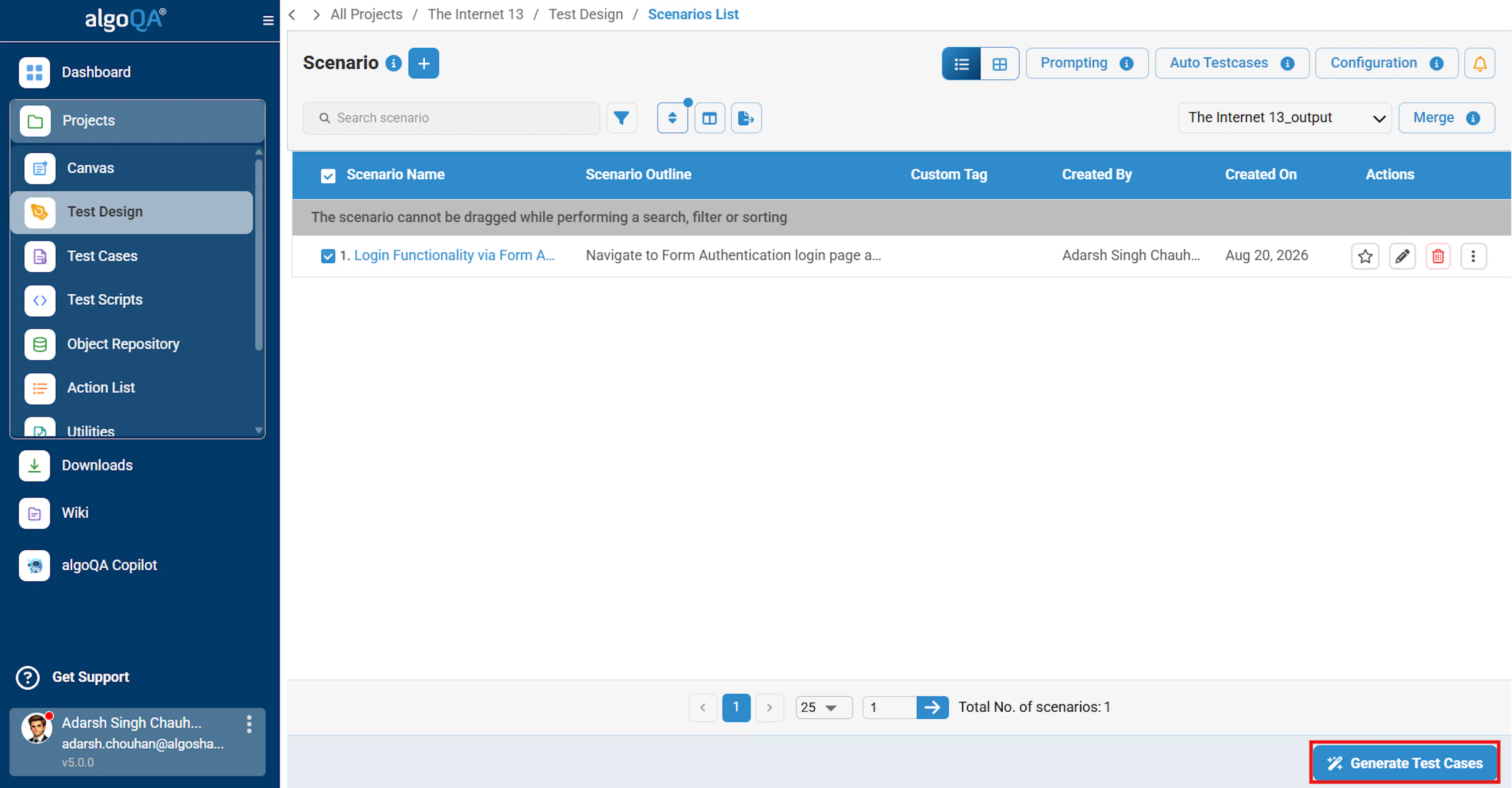This screenshot has height=788, width=1512.
Task: Click the export scenarios icon
Action: coord(746,118)
